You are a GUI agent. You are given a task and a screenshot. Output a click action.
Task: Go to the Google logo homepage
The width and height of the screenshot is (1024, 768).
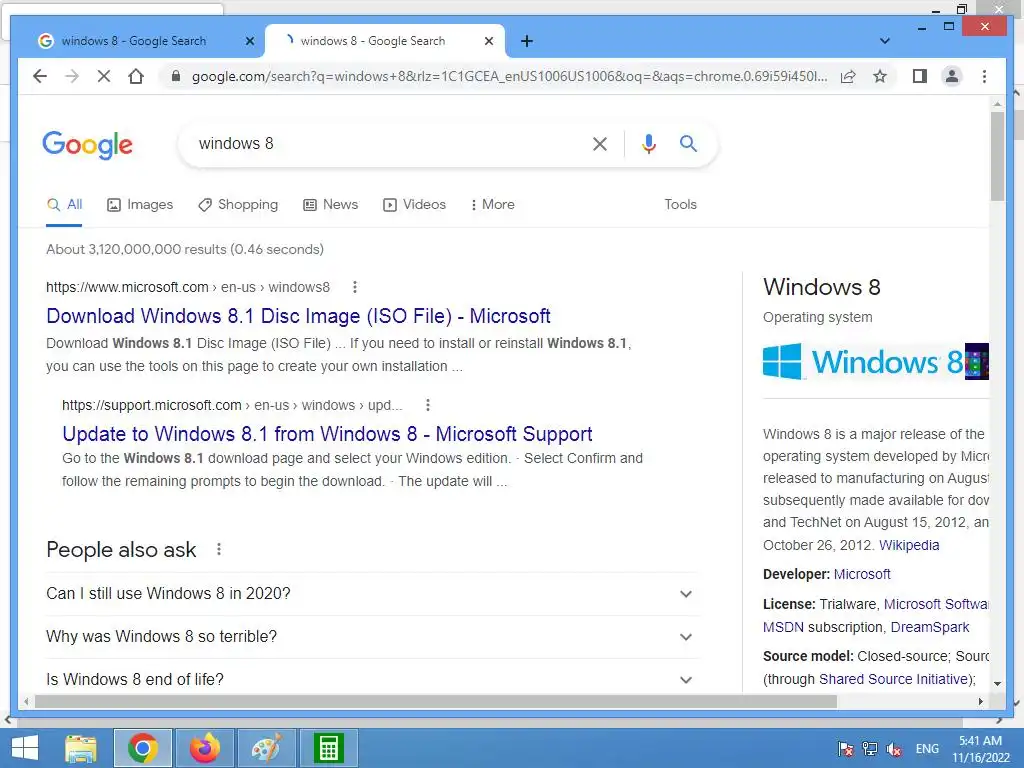(88, 145)
